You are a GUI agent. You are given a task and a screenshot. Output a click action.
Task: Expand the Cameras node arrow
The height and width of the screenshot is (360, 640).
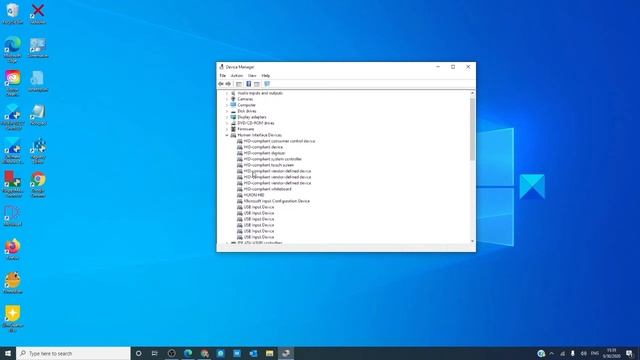(x=227, y=99)
